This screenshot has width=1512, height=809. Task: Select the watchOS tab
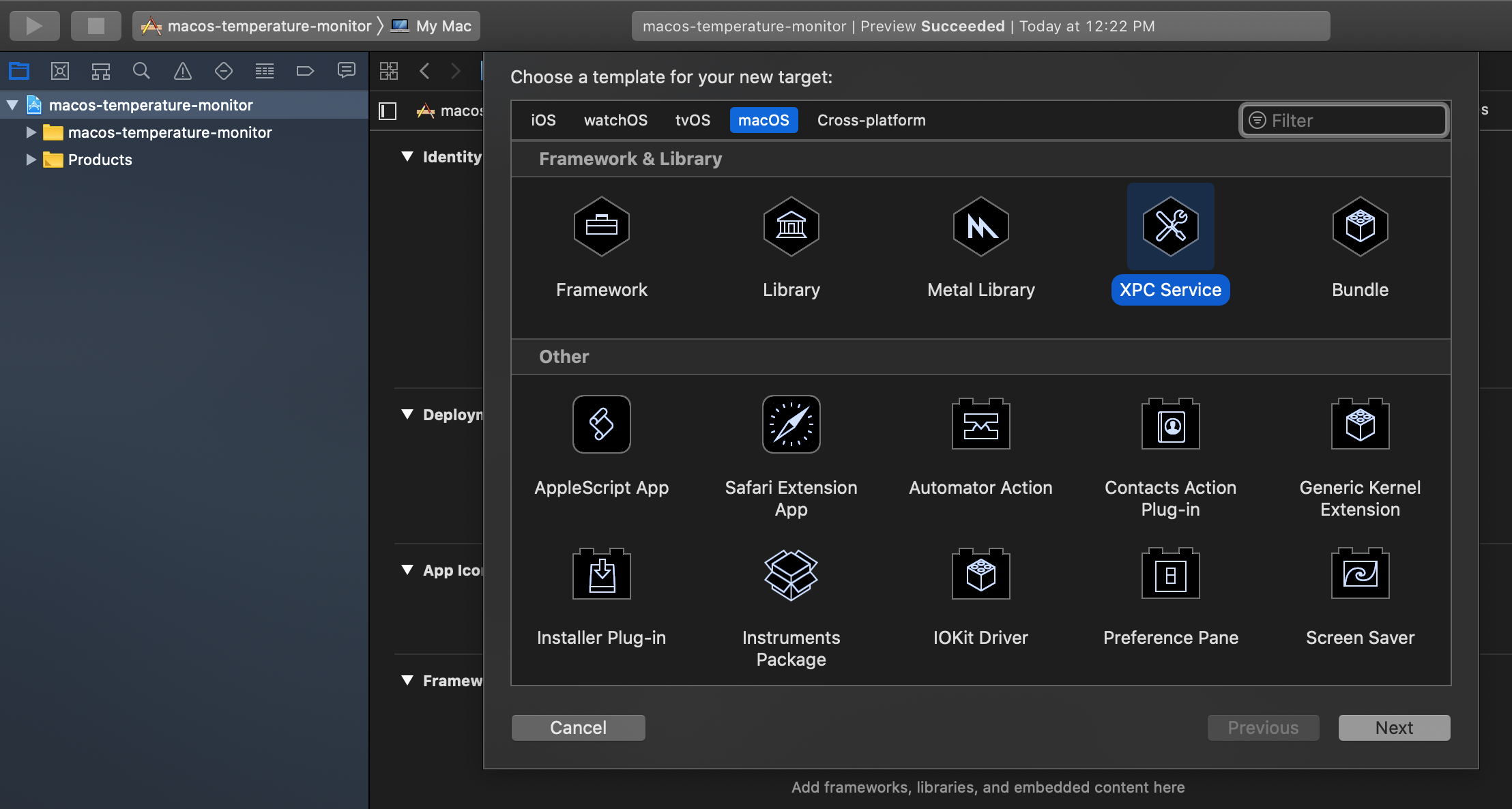click(614, 120)
